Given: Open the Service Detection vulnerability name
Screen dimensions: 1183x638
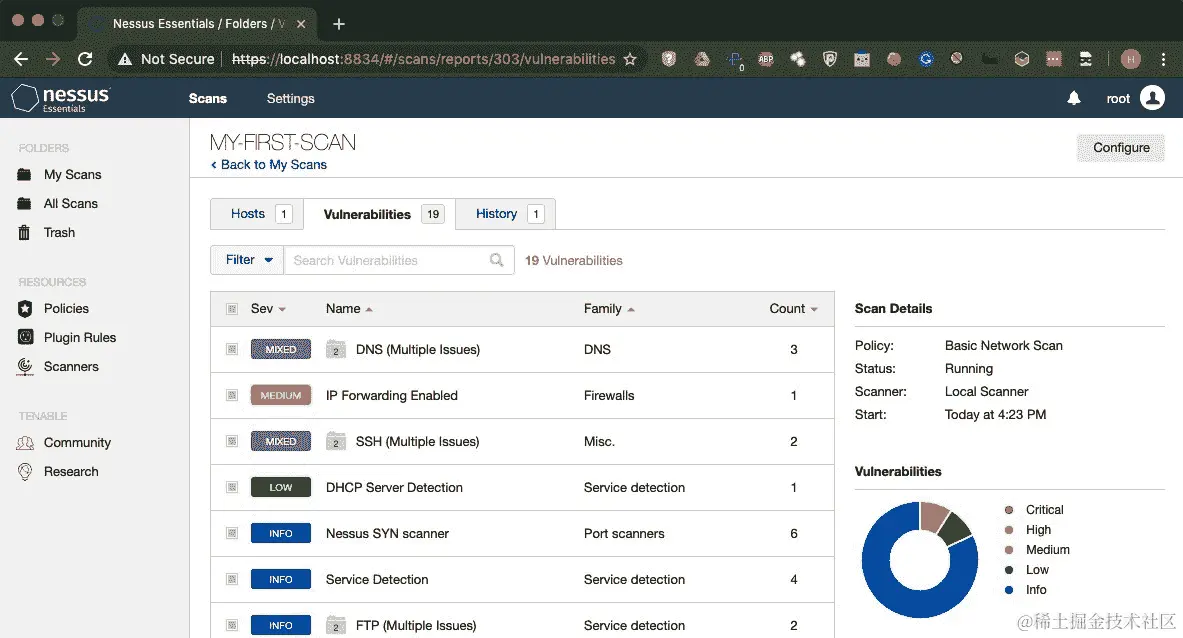Looking at the screenshot, I should pyautogui.click(x=376, y=579).
